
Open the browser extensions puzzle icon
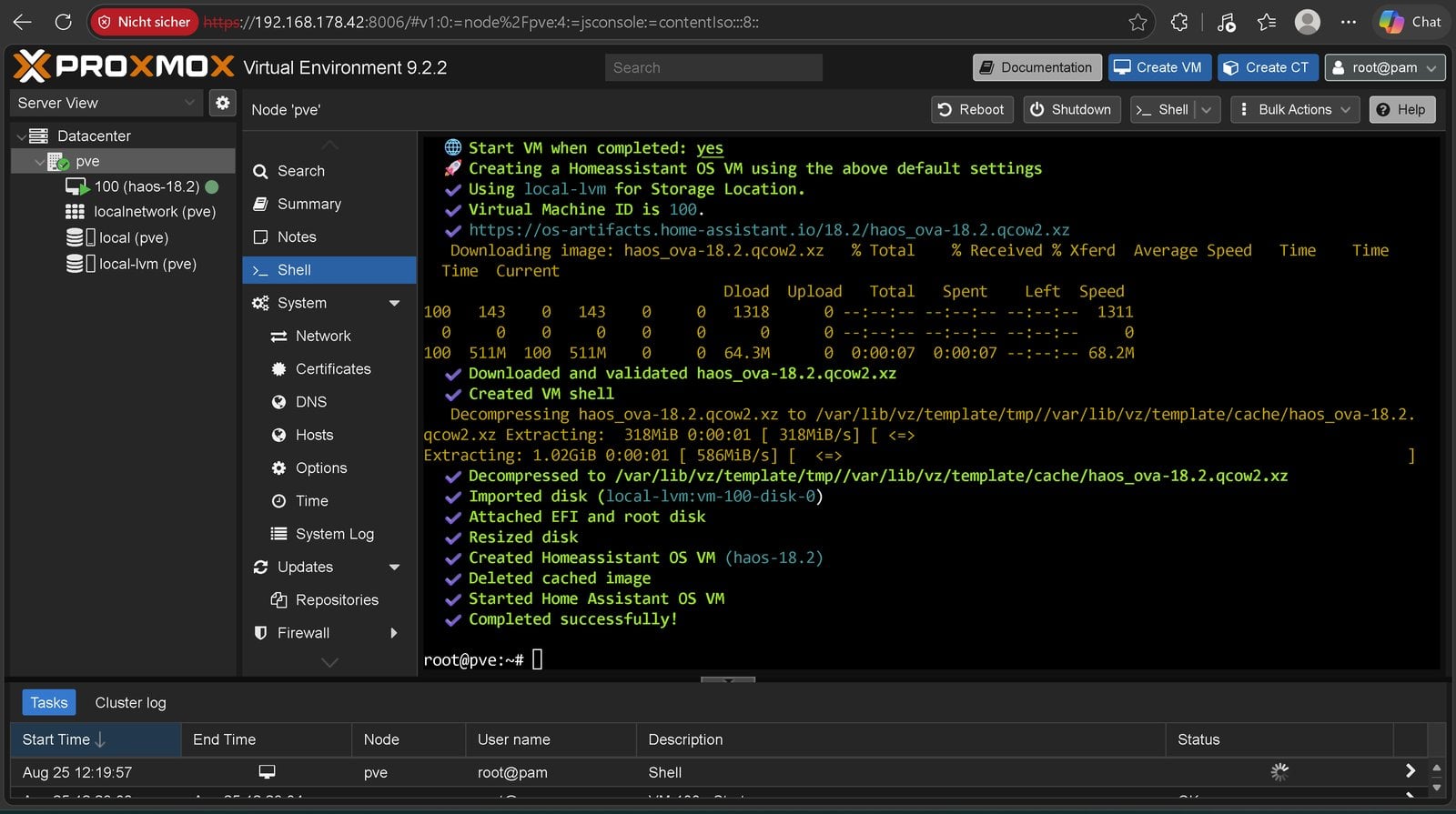[1179, 22]
